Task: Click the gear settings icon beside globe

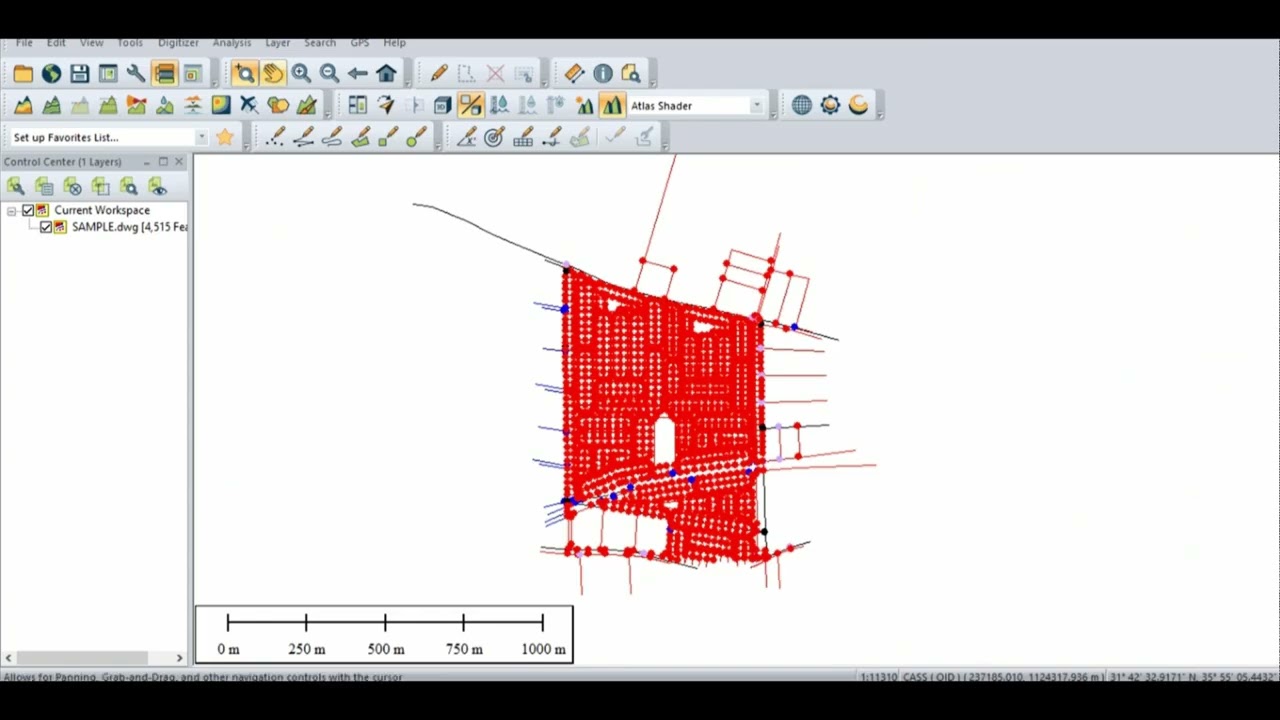Action: pos(830,105)
